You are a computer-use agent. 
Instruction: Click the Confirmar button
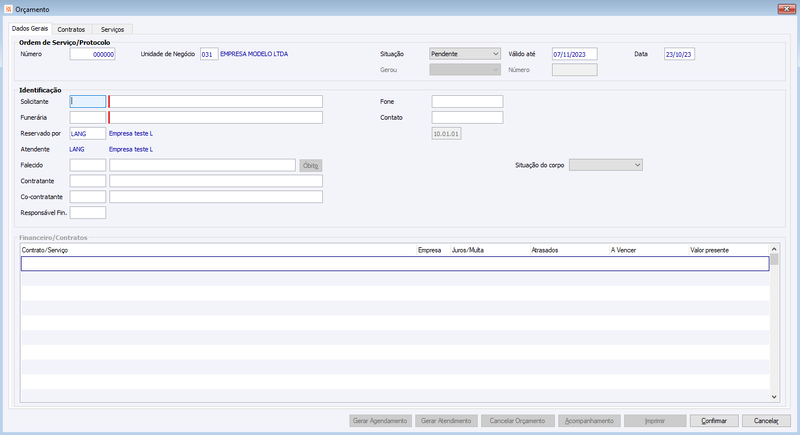(714, 421)
